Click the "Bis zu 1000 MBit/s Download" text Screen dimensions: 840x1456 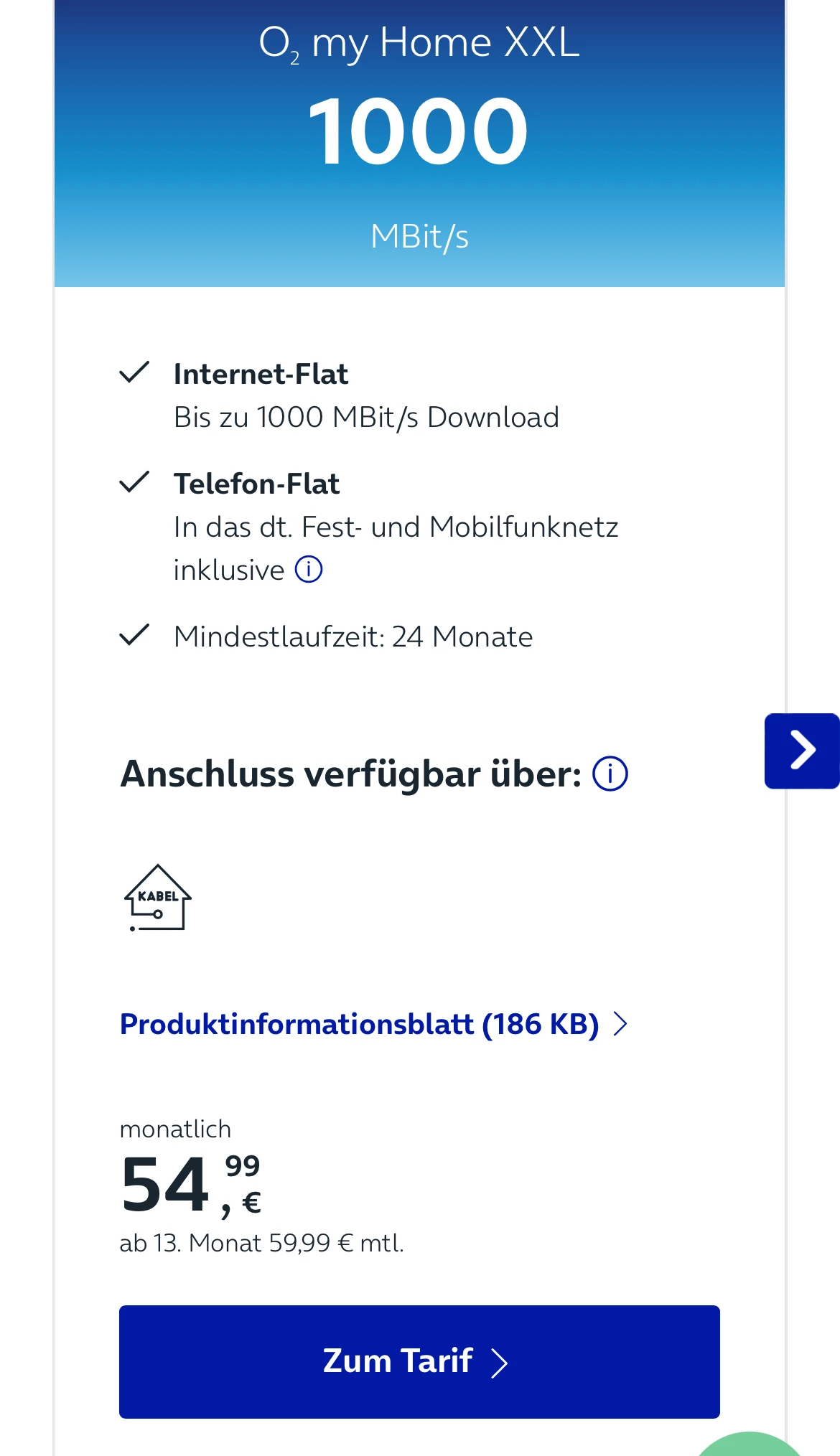(366, 417)
